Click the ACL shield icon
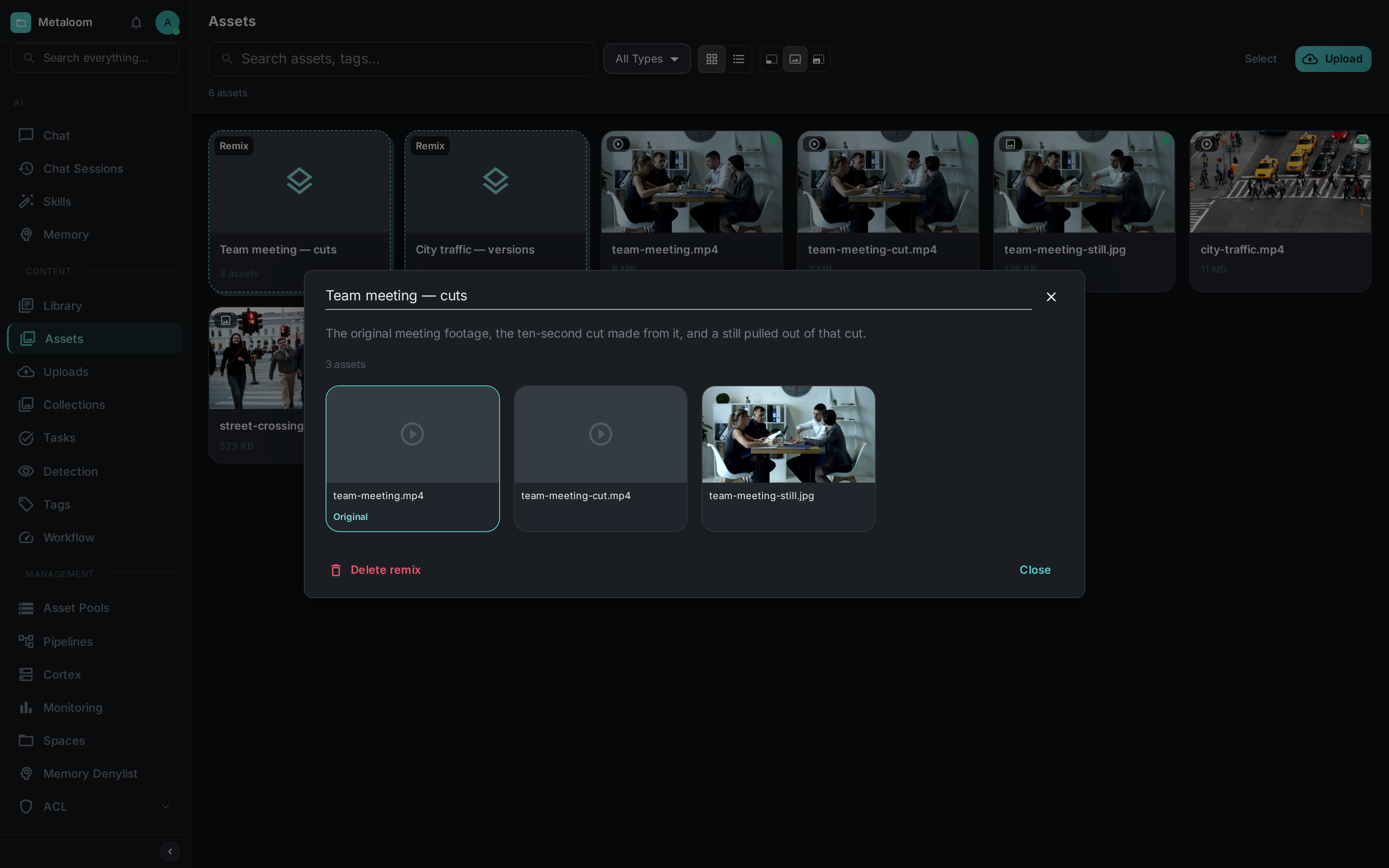This screenshot has width=1389, height=868. coord(26,806)
